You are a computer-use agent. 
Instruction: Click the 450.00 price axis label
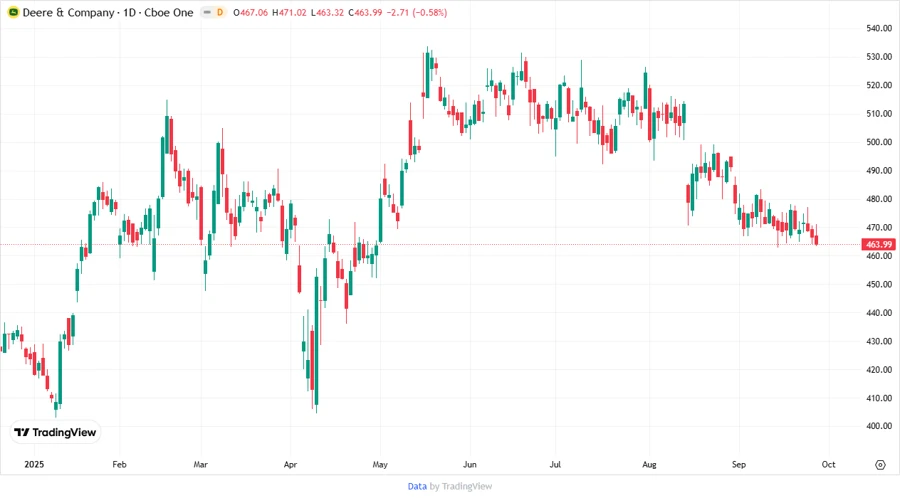point(879,285)
